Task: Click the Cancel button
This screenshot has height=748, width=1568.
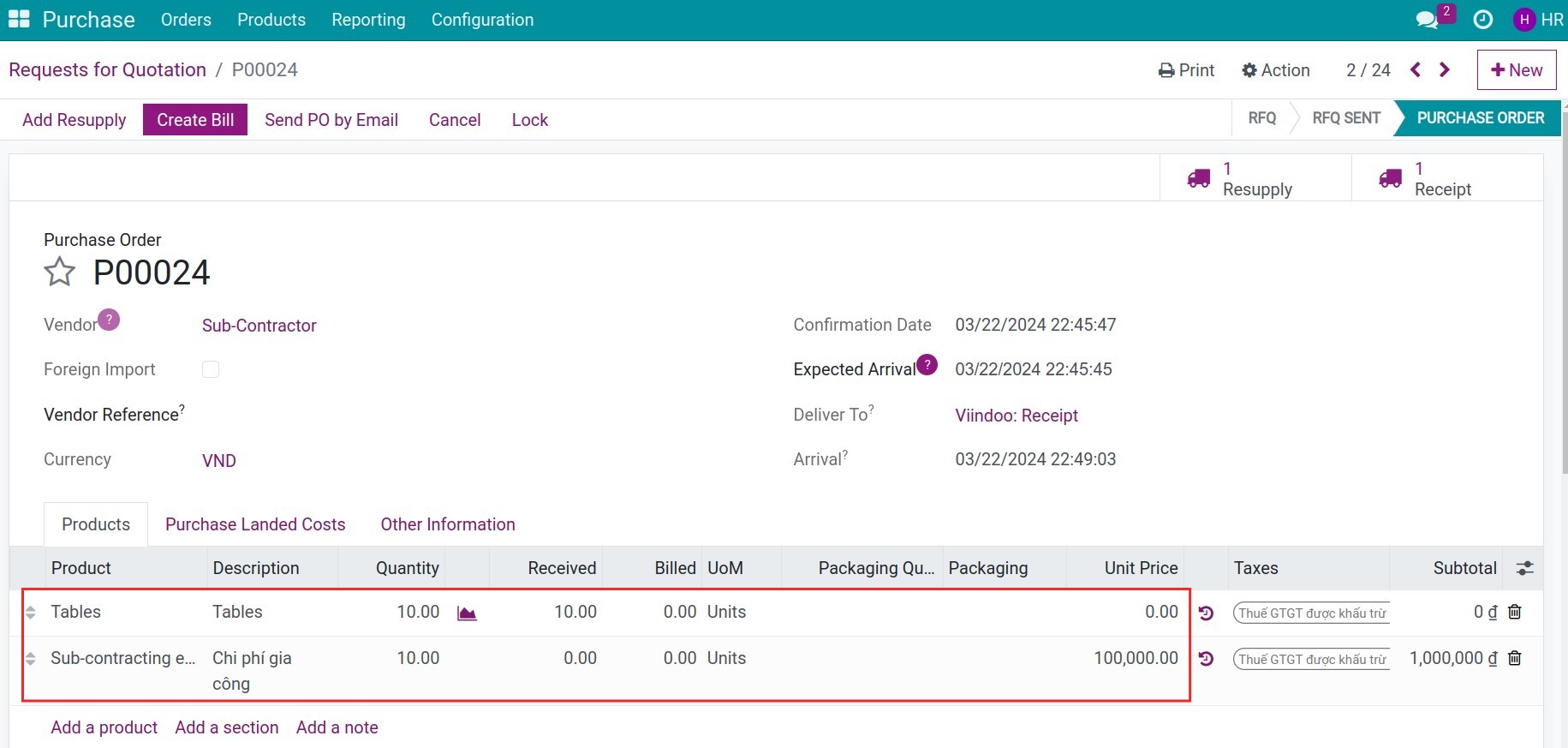Action: (455, 120)
